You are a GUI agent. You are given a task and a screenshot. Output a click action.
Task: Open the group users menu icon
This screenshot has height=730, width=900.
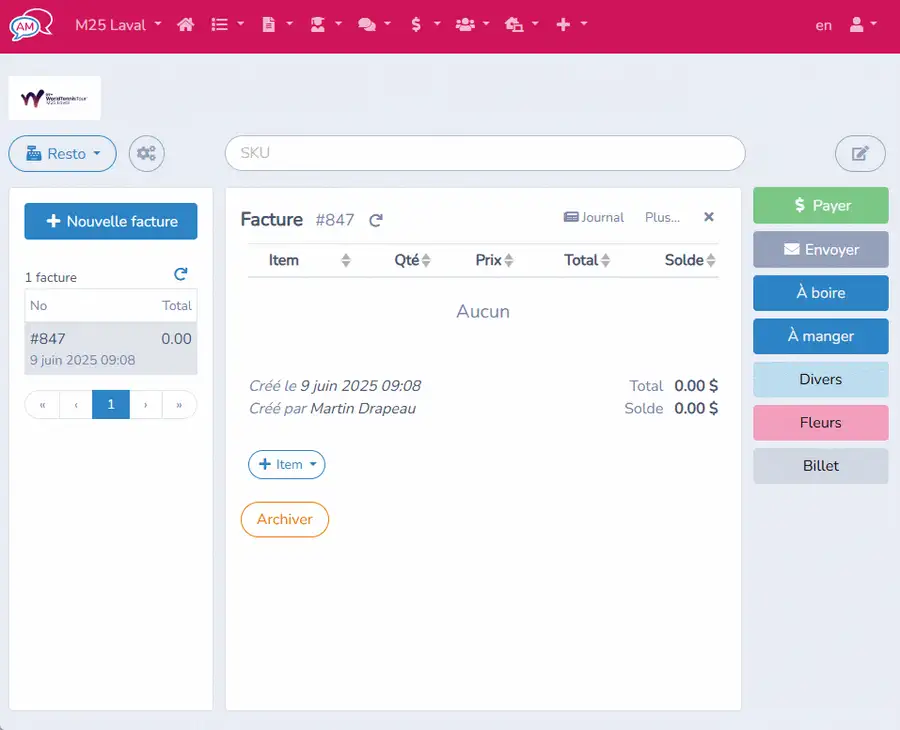pyautogui.click(x=472, y=25)
